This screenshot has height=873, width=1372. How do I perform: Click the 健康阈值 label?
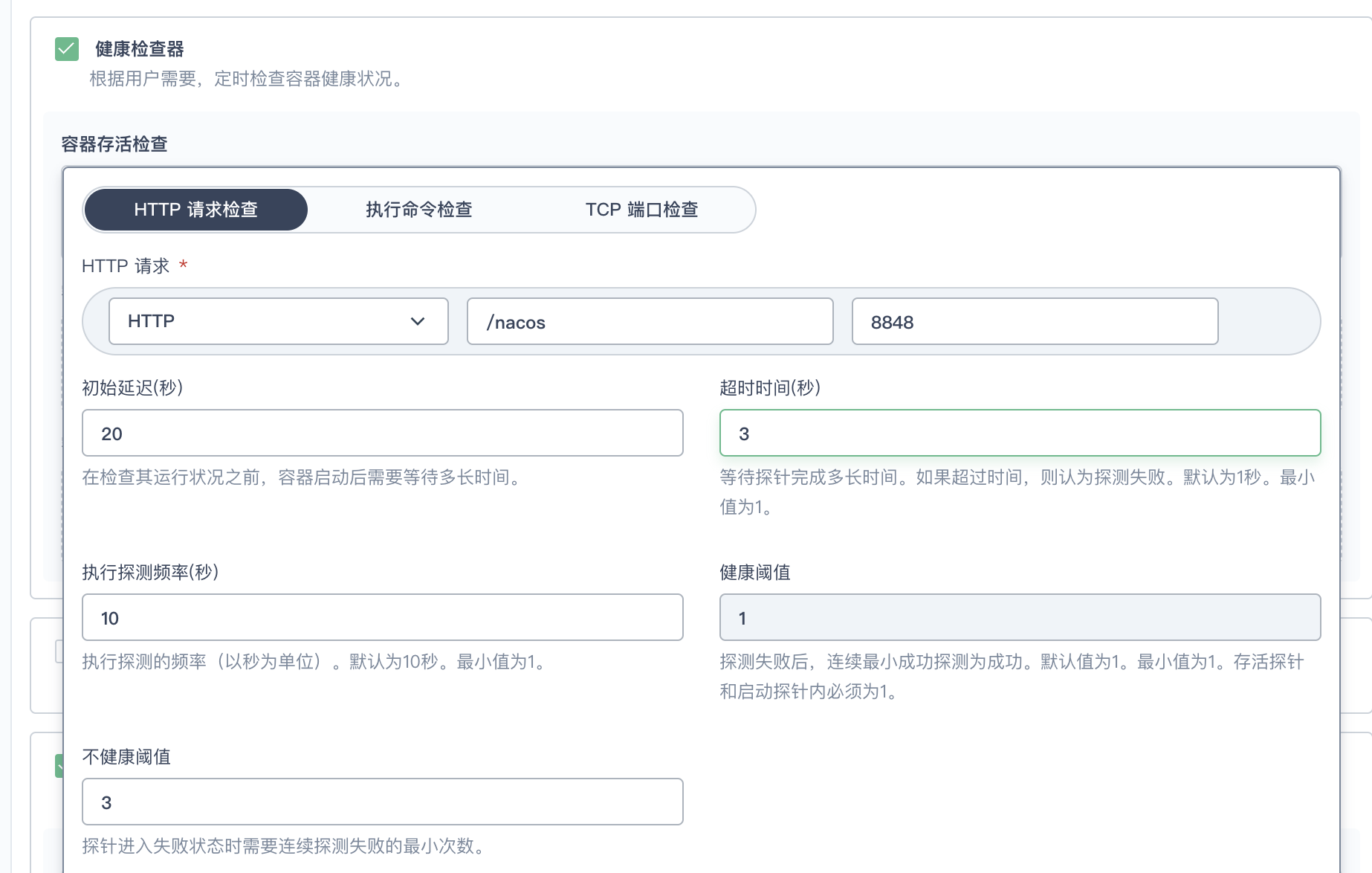(x=755, y=573)
